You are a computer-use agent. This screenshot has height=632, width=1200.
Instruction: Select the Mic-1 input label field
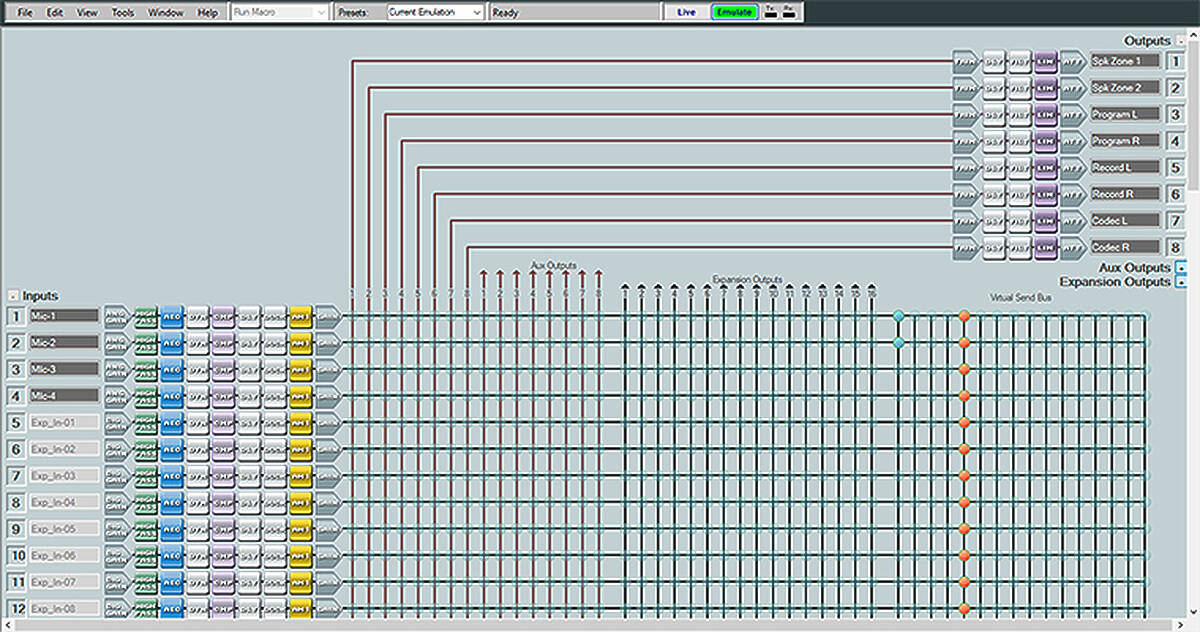64,317
